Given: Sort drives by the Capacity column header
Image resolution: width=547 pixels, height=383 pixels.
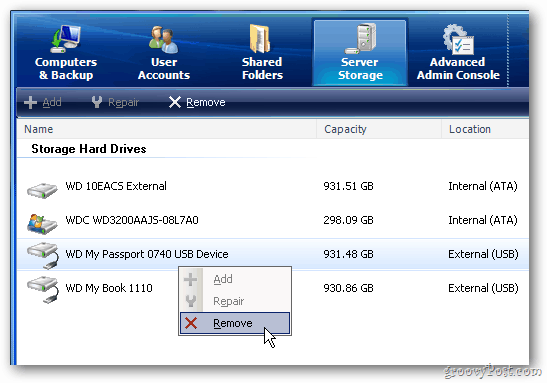Looking at the screenshot, I should coord(379,129).
